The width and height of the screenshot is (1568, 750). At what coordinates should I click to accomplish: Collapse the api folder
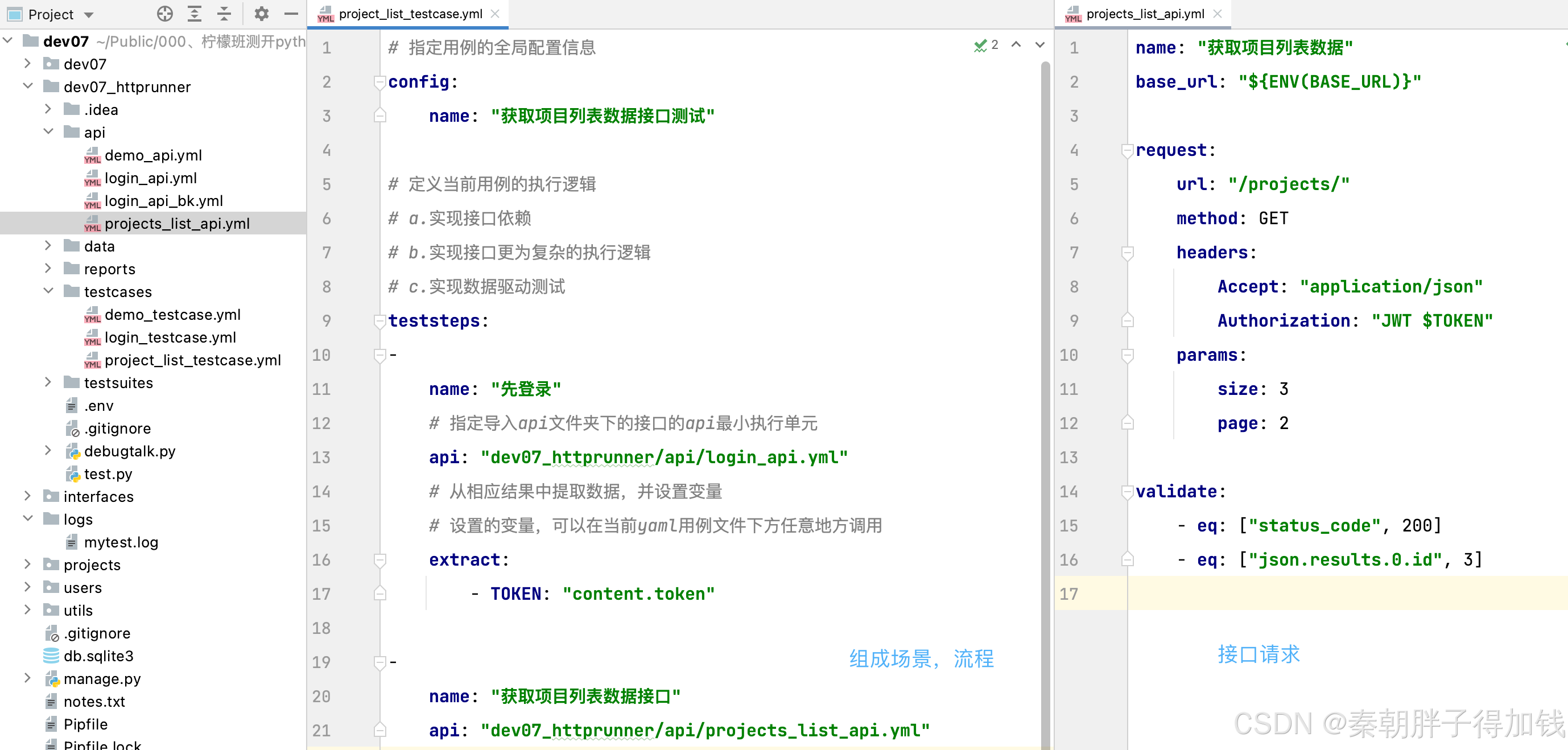49,131
